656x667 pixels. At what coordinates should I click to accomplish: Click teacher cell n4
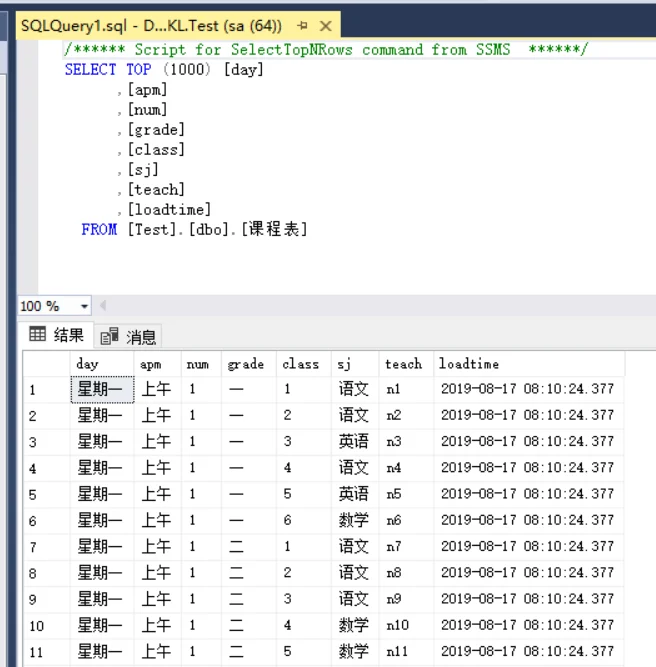[406, 468]
